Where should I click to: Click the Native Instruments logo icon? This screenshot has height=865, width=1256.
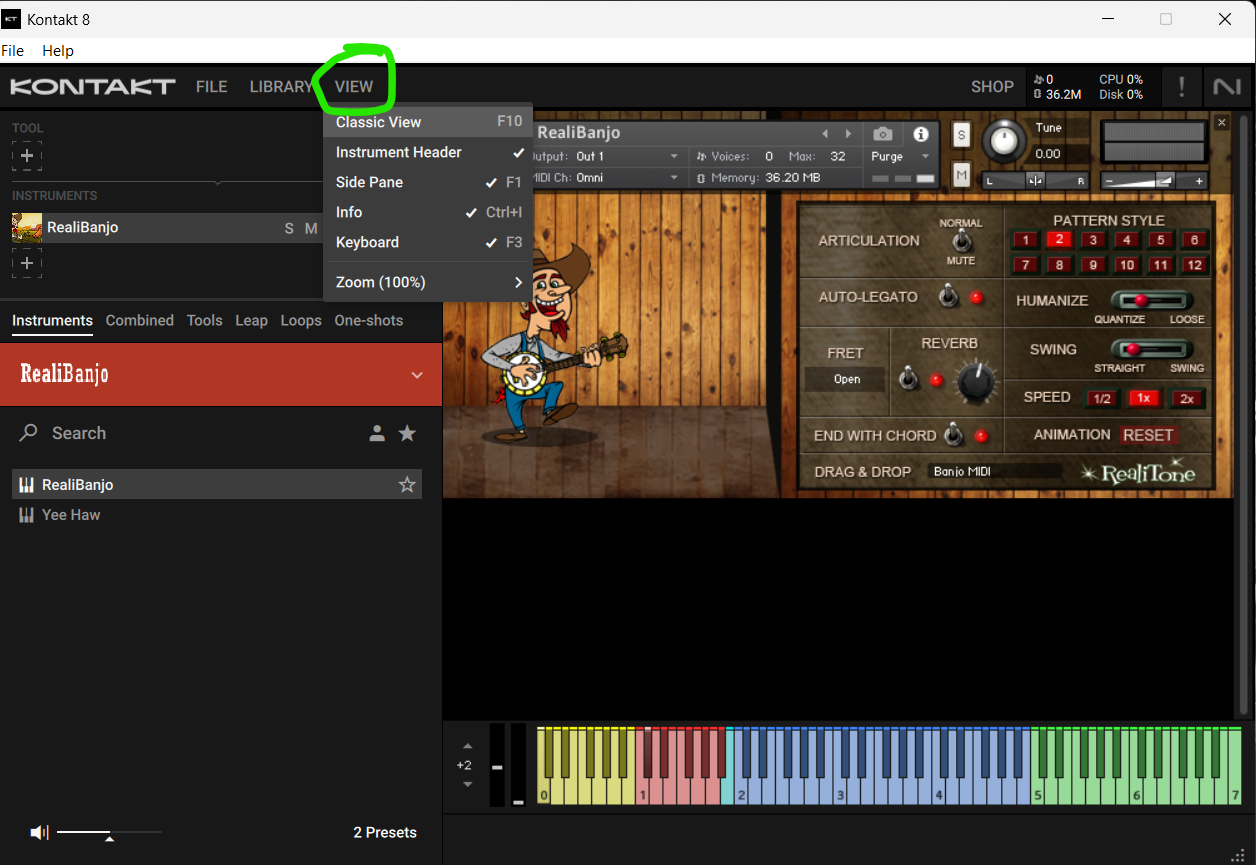point(1227,87)
